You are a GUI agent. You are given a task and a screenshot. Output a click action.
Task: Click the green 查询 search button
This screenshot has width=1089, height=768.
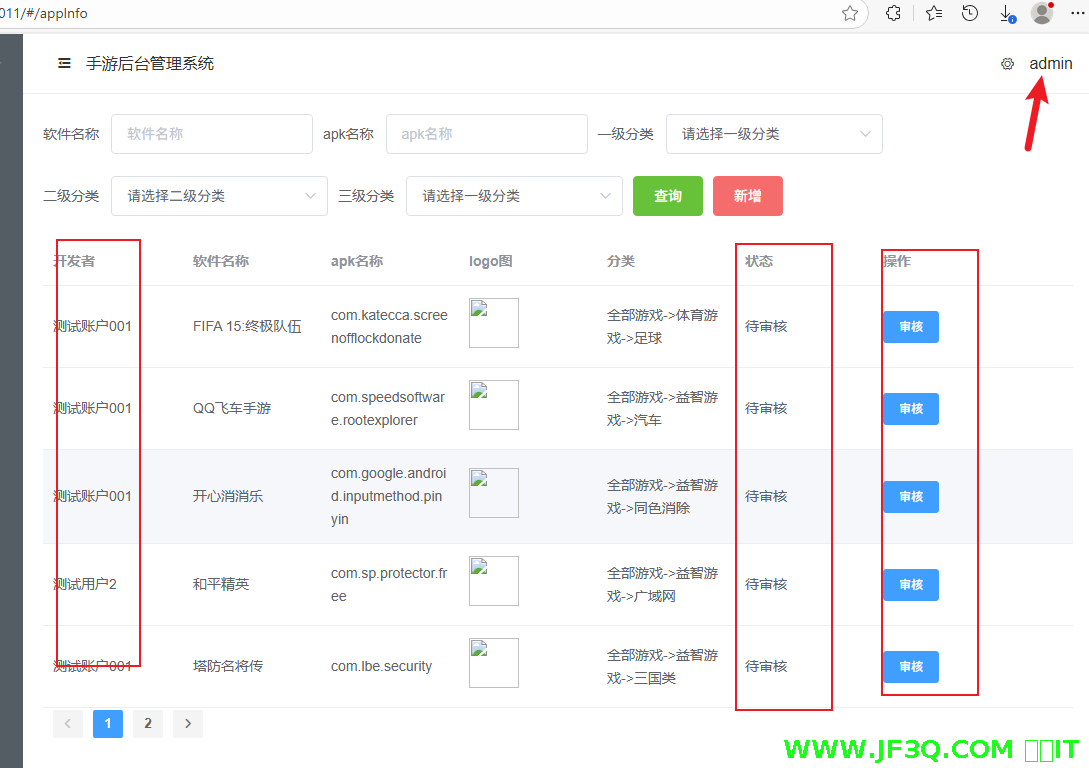[667, 196]
